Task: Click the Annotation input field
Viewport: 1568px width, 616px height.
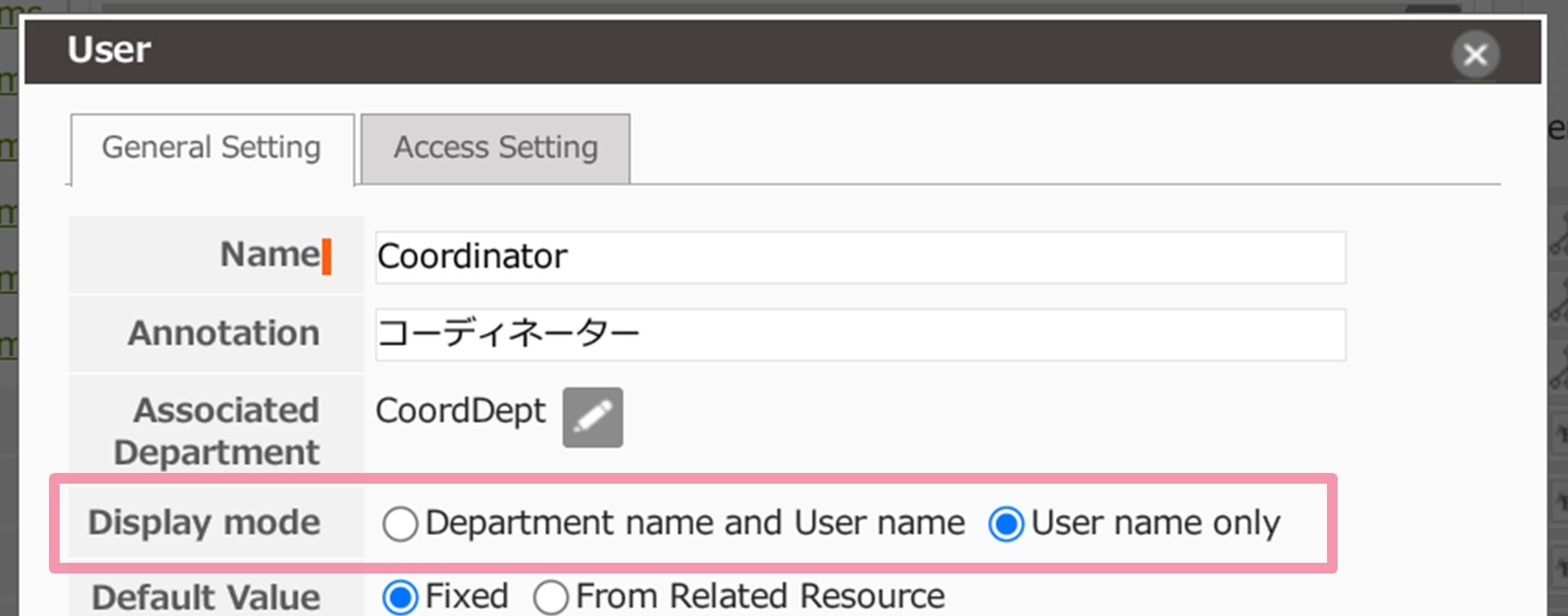Action: pyautogui.click(x=860, y=334)
